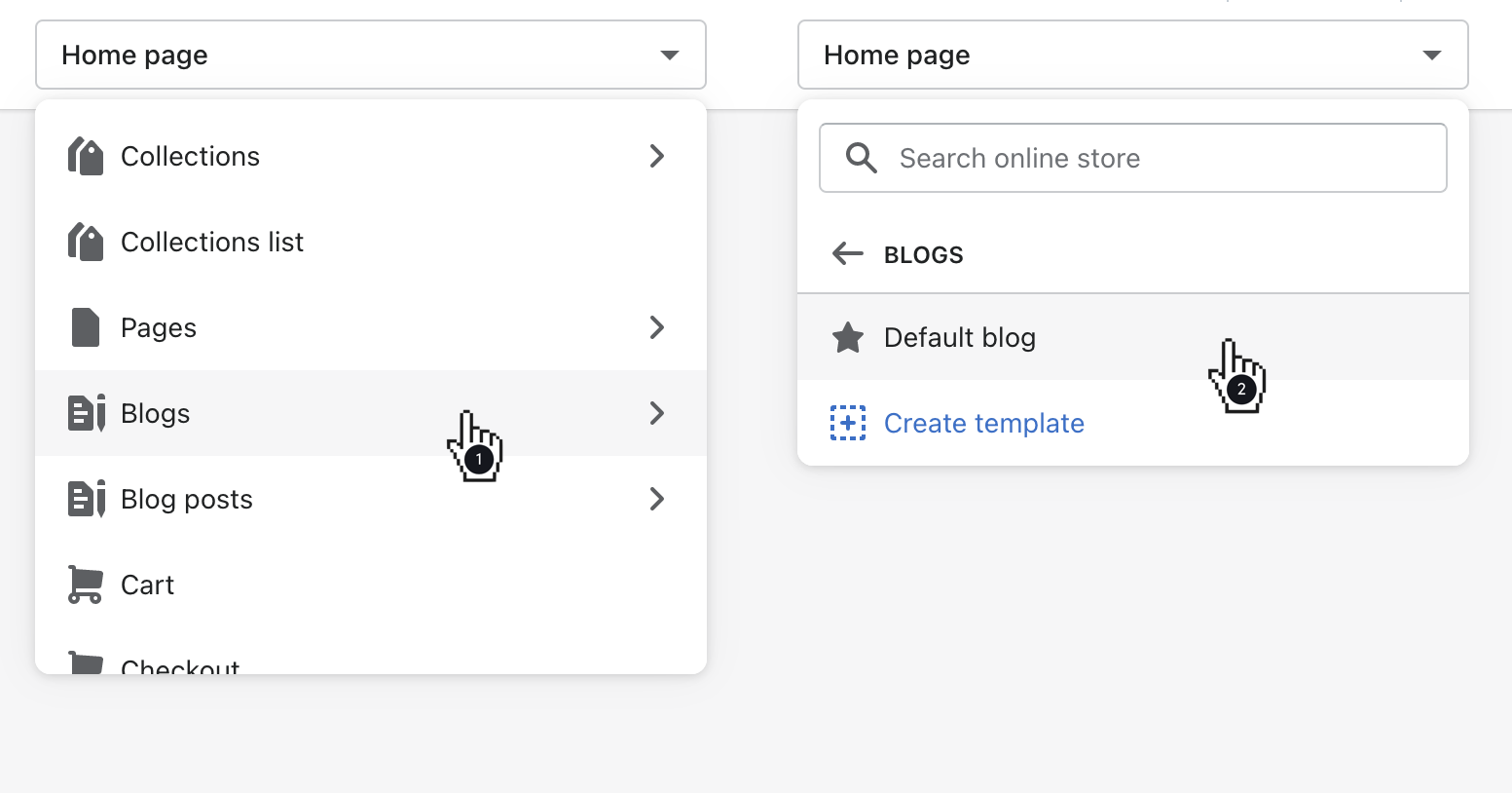Open the left Home page dropdown

pos(370,55)
